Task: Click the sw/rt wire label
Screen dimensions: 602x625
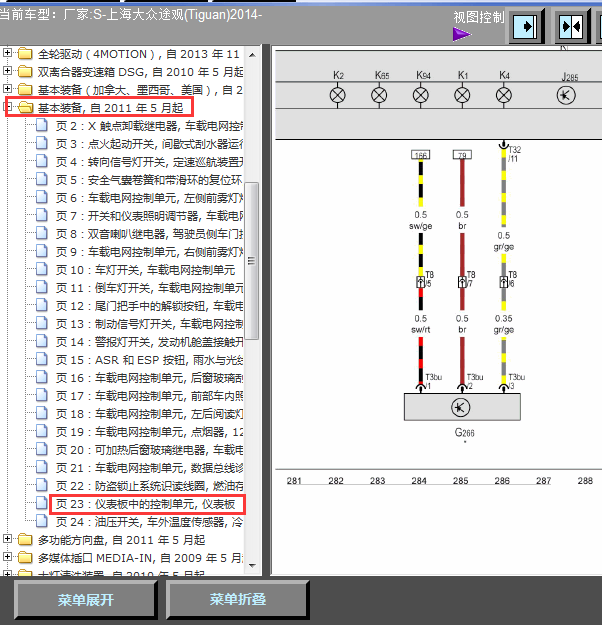Action: point(421,330)
